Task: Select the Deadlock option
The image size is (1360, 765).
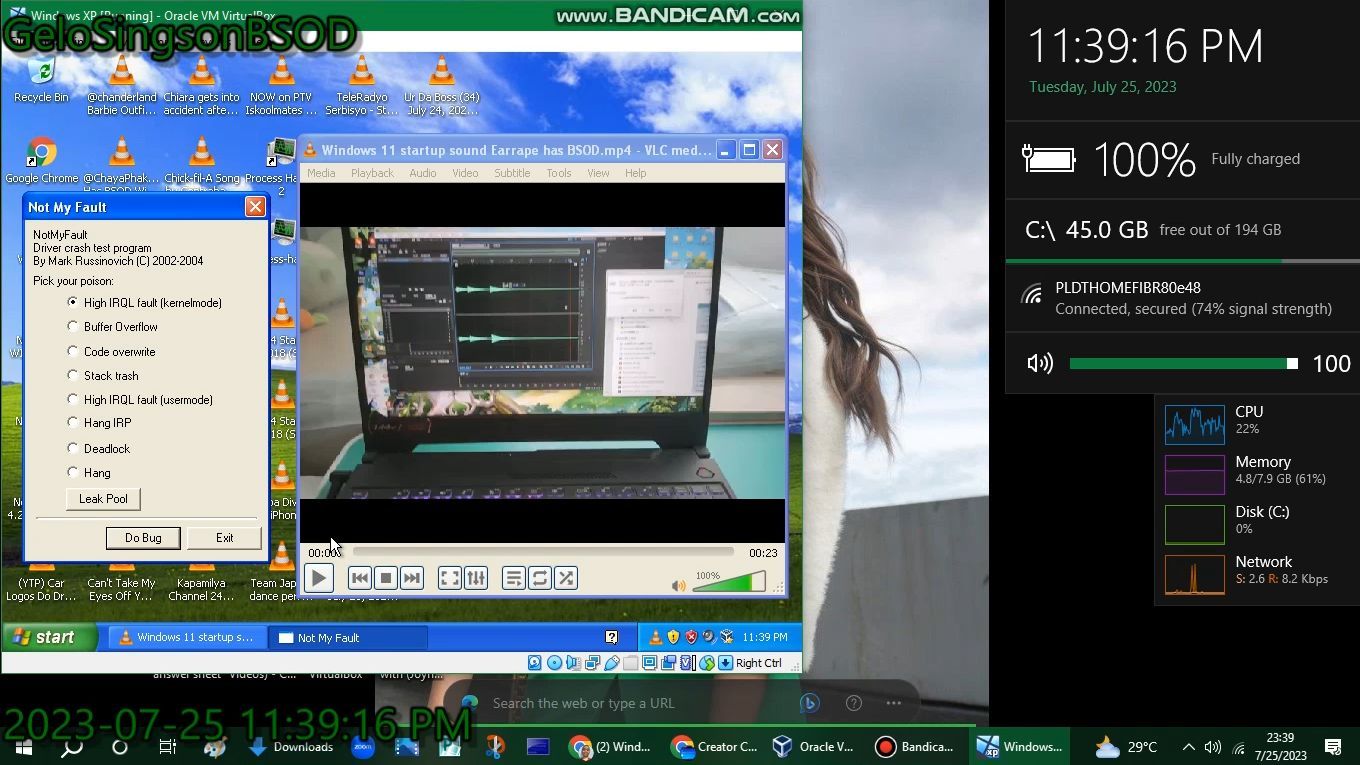Action: tap(99, 449)
